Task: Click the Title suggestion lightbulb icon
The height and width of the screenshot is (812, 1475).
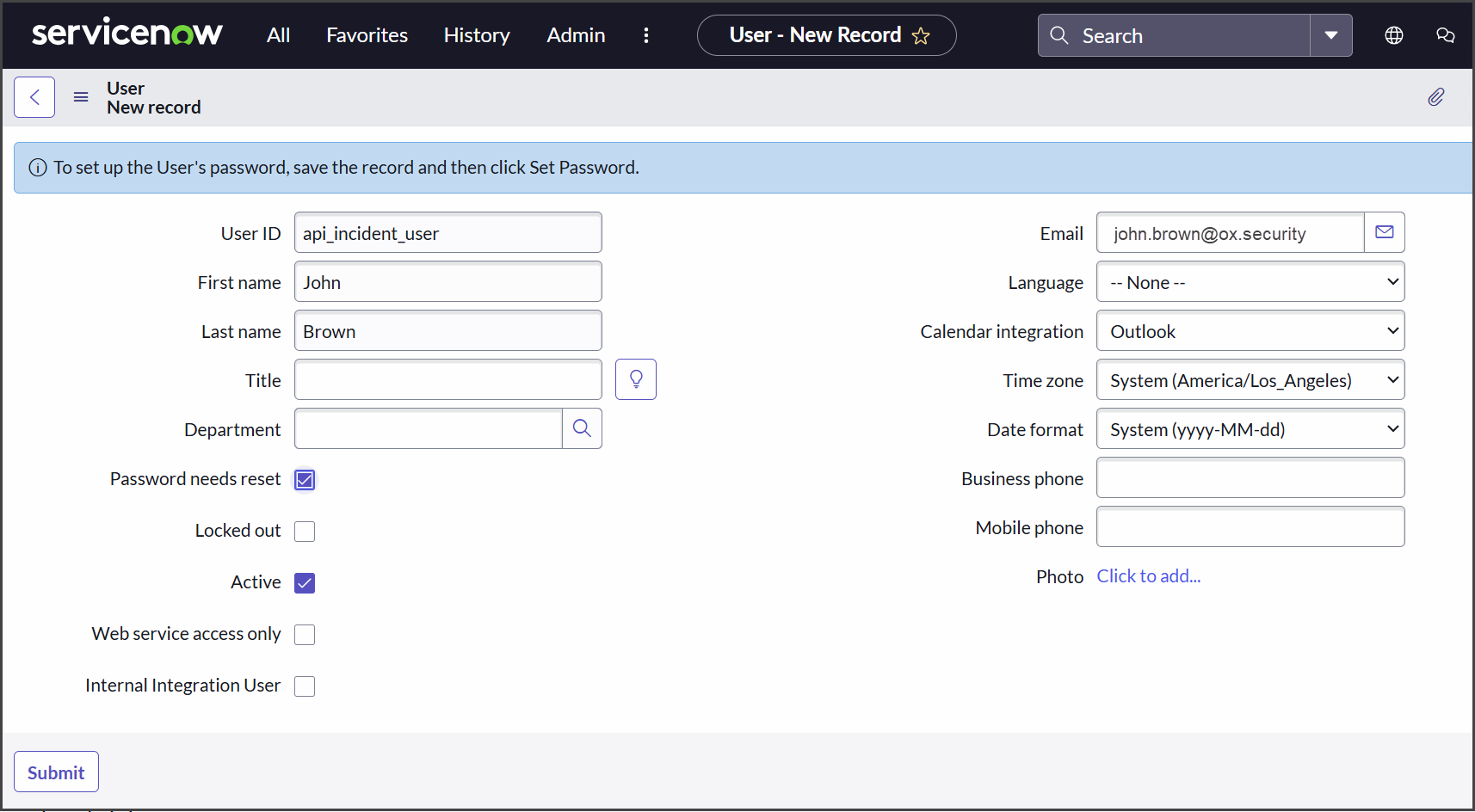Action: 635,379
